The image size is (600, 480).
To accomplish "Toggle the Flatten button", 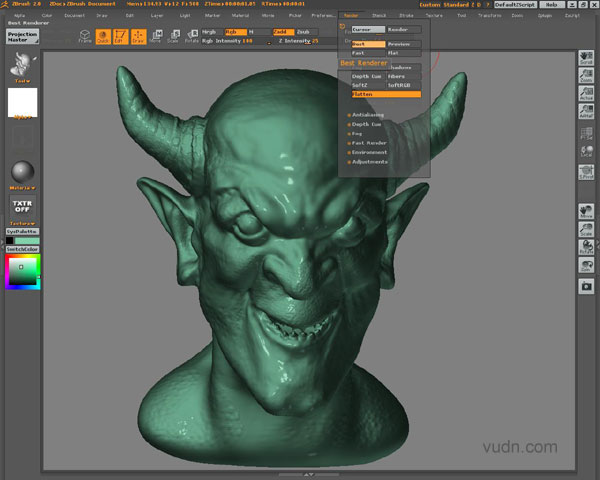I will tap(386, 94).
